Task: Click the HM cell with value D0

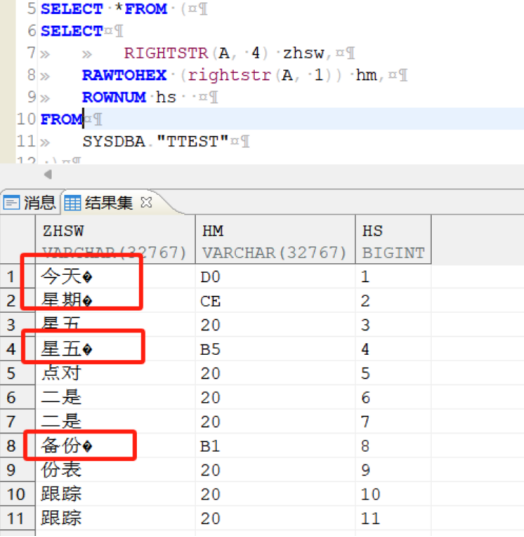Action: tap(275, 277)
